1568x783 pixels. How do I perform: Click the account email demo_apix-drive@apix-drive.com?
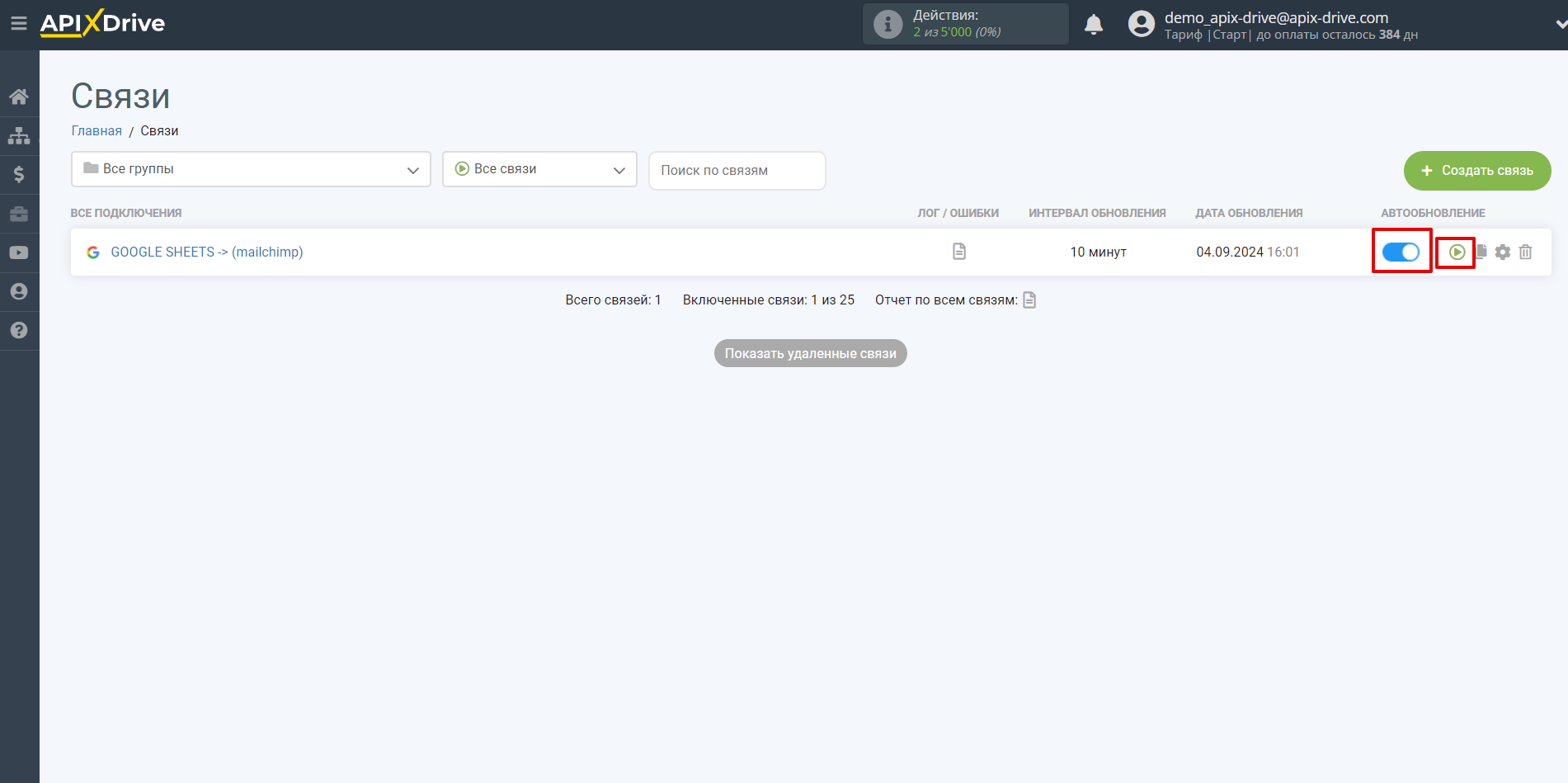[1276, 17]
